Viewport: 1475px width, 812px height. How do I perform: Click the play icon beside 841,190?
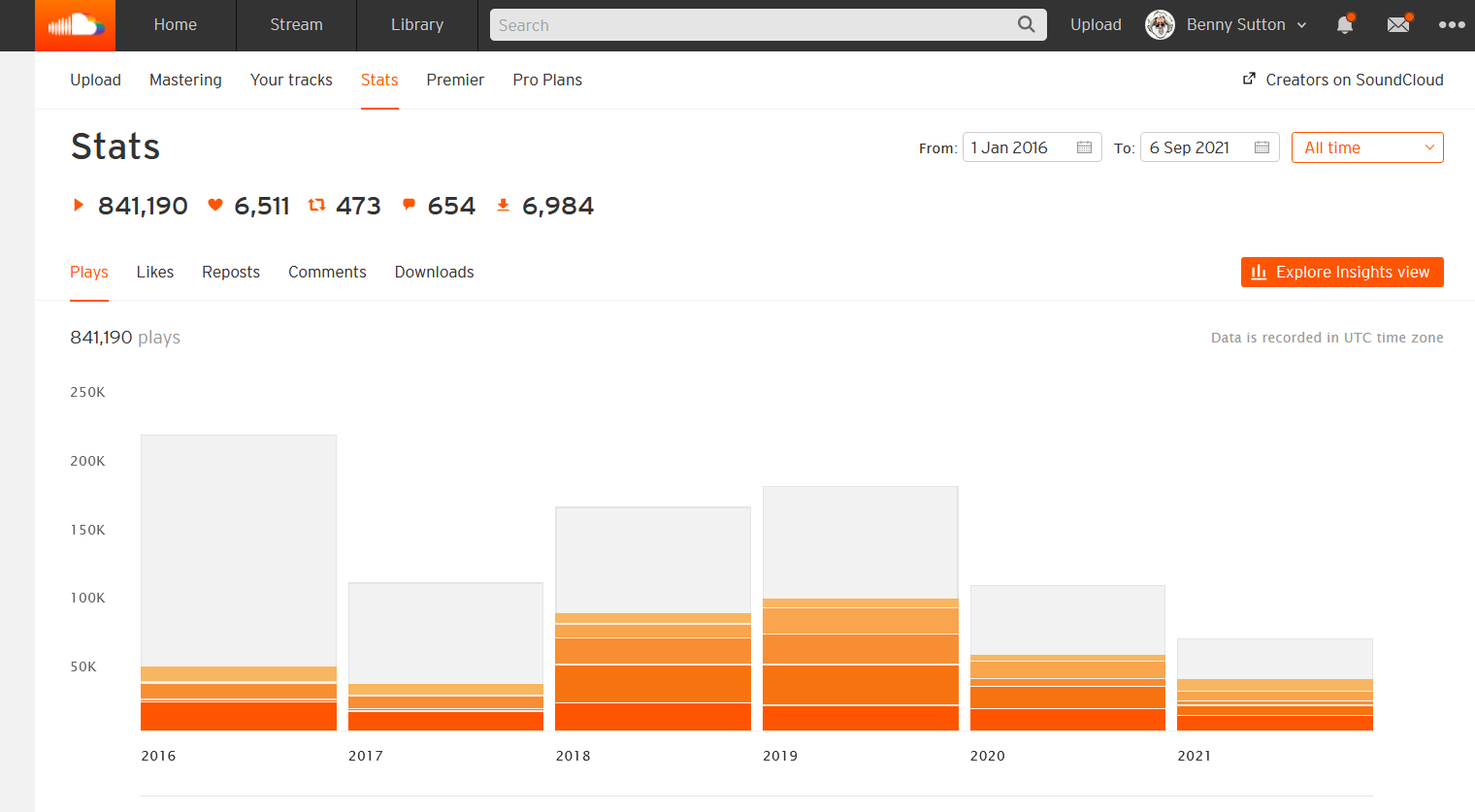(x=79, y=205)
